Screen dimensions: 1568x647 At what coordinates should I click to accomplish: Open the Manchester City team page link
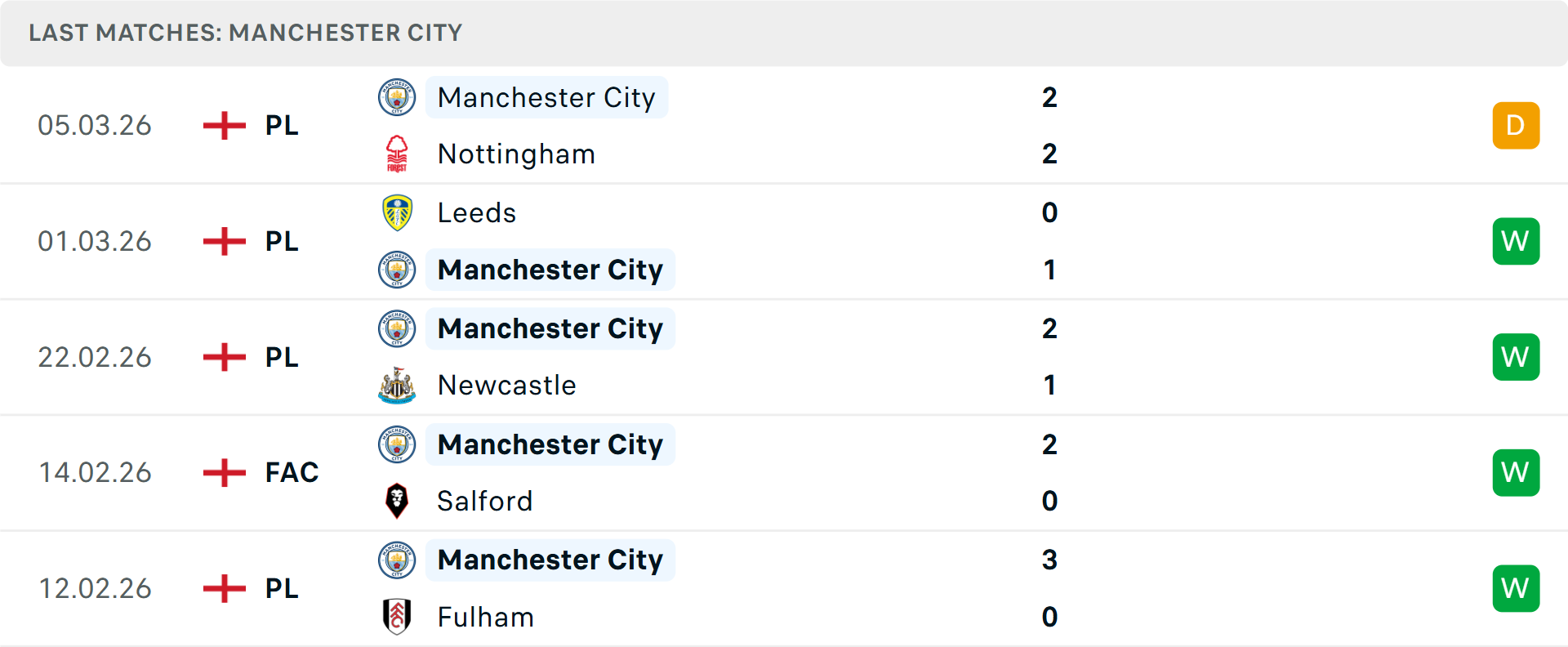(x=546, y=97)
